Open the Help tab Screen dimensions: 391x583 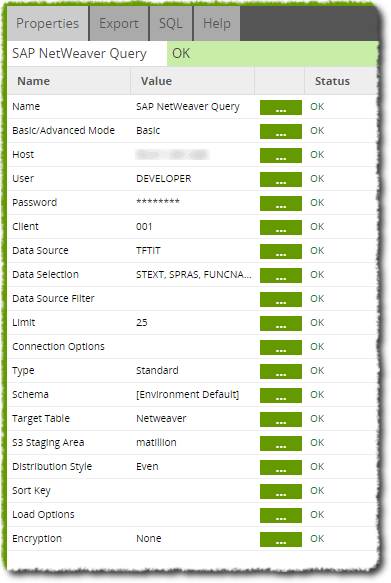click(x=217, y=23)
